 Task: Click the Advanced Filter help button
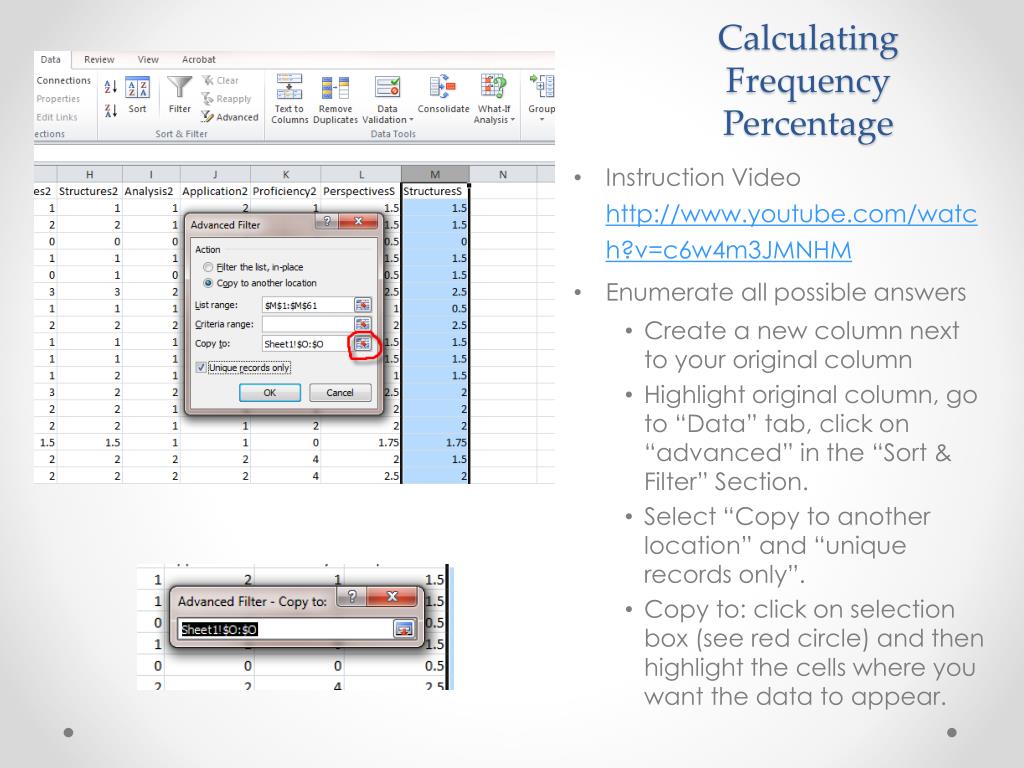[327, 221]
